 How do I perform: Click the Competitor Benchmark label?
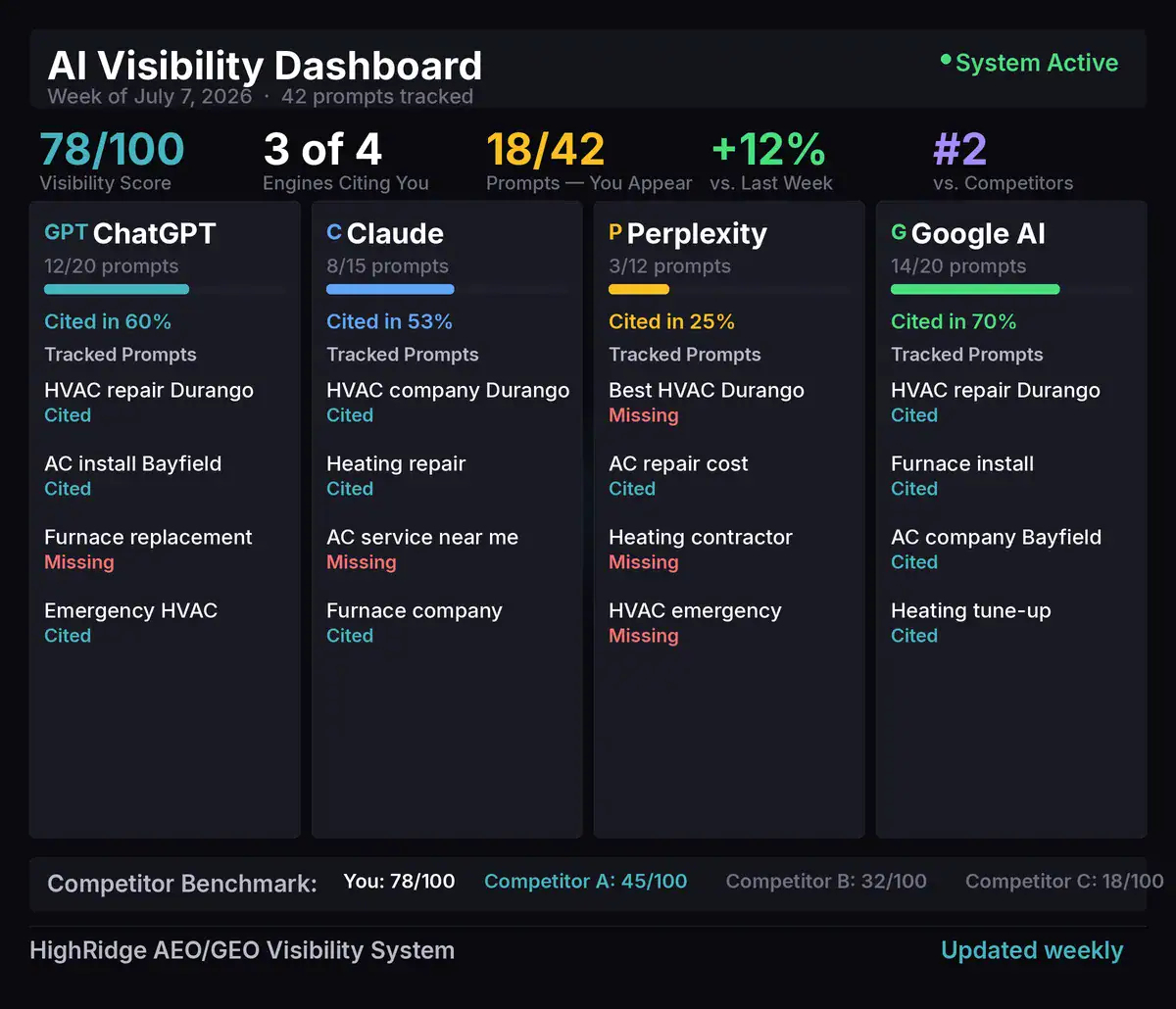[x=182, y=884]
